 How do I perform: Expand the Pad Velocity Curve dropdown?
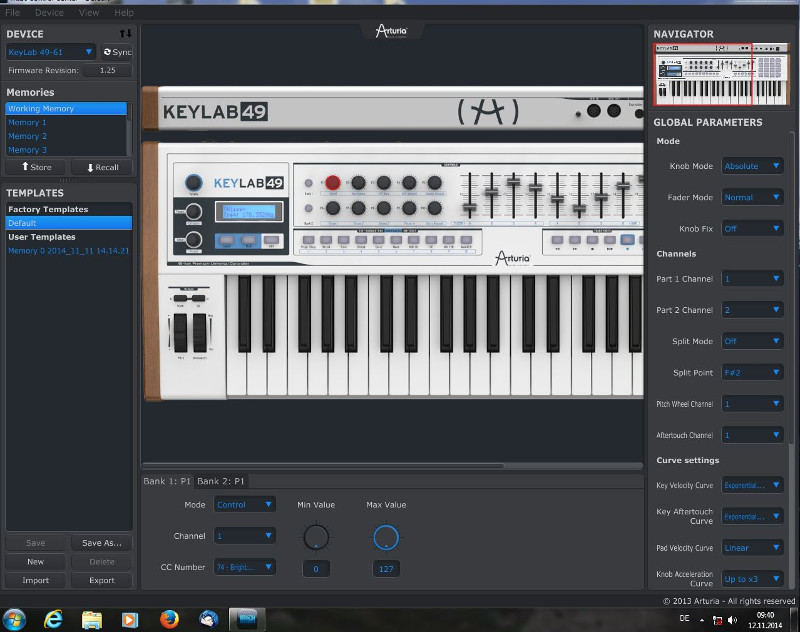752,548
